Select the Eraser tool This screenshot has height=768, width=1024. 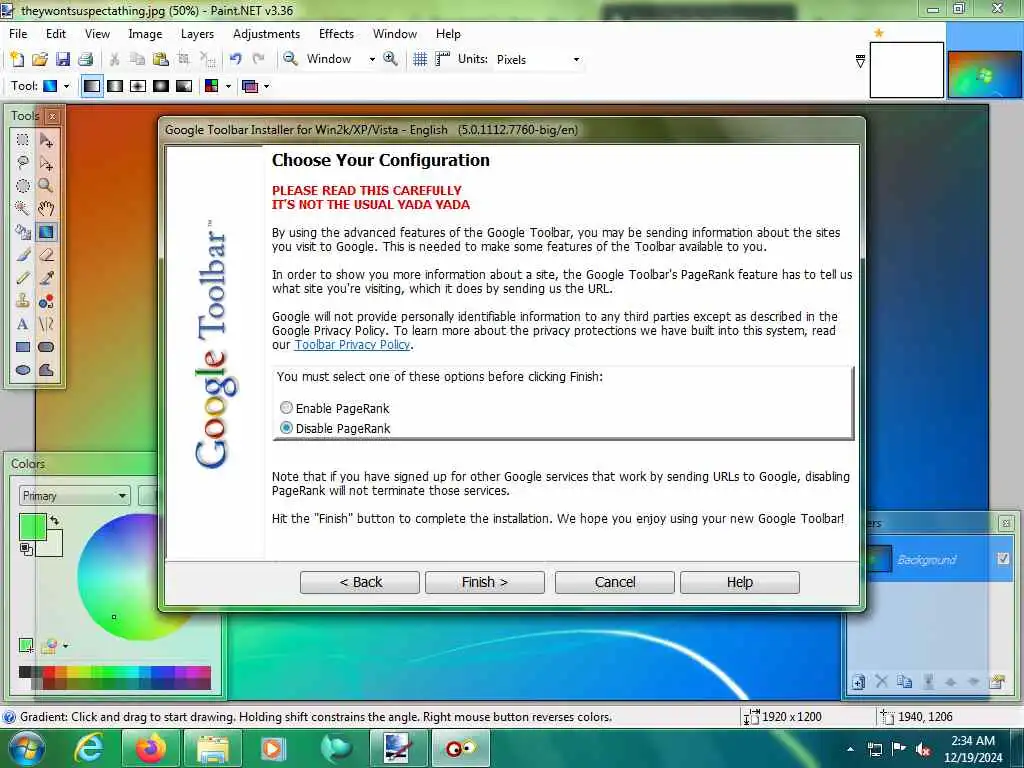(x=46, y=255)
